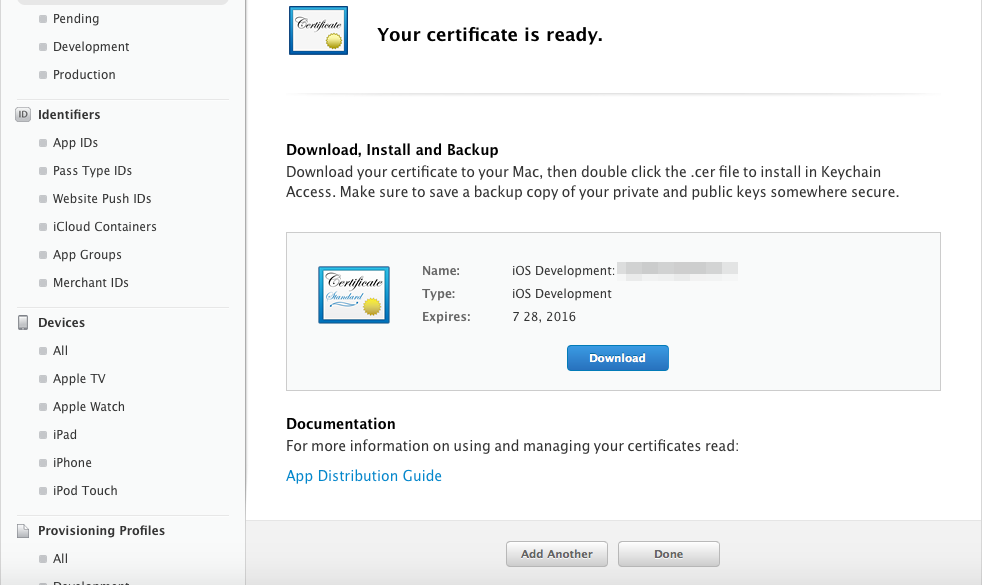Click the Certificate Standard thumbnail icon
982x585 pixels.
(x=354, y=295)
